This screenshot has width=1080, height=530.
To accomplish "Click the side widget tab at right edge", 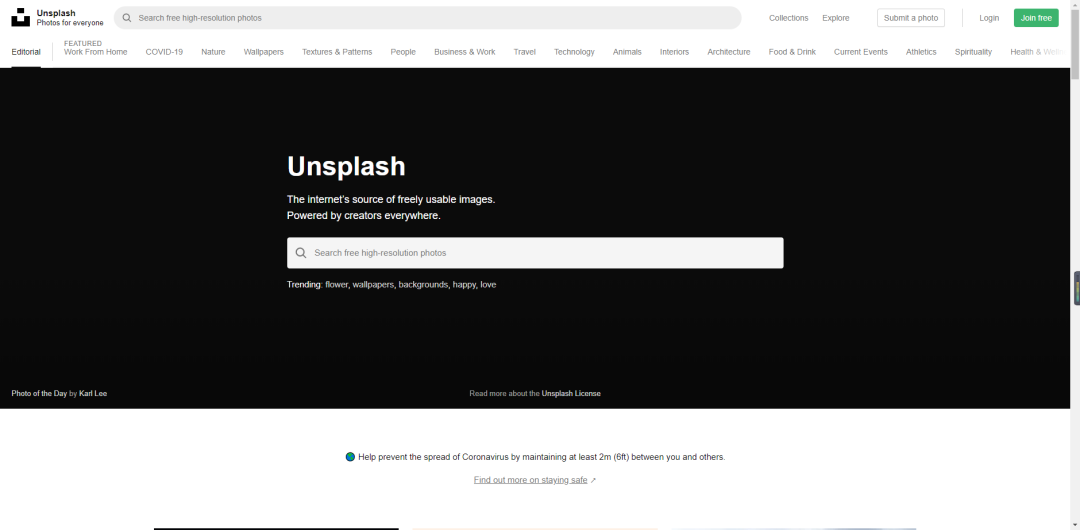I will (x=1077, y=288).
